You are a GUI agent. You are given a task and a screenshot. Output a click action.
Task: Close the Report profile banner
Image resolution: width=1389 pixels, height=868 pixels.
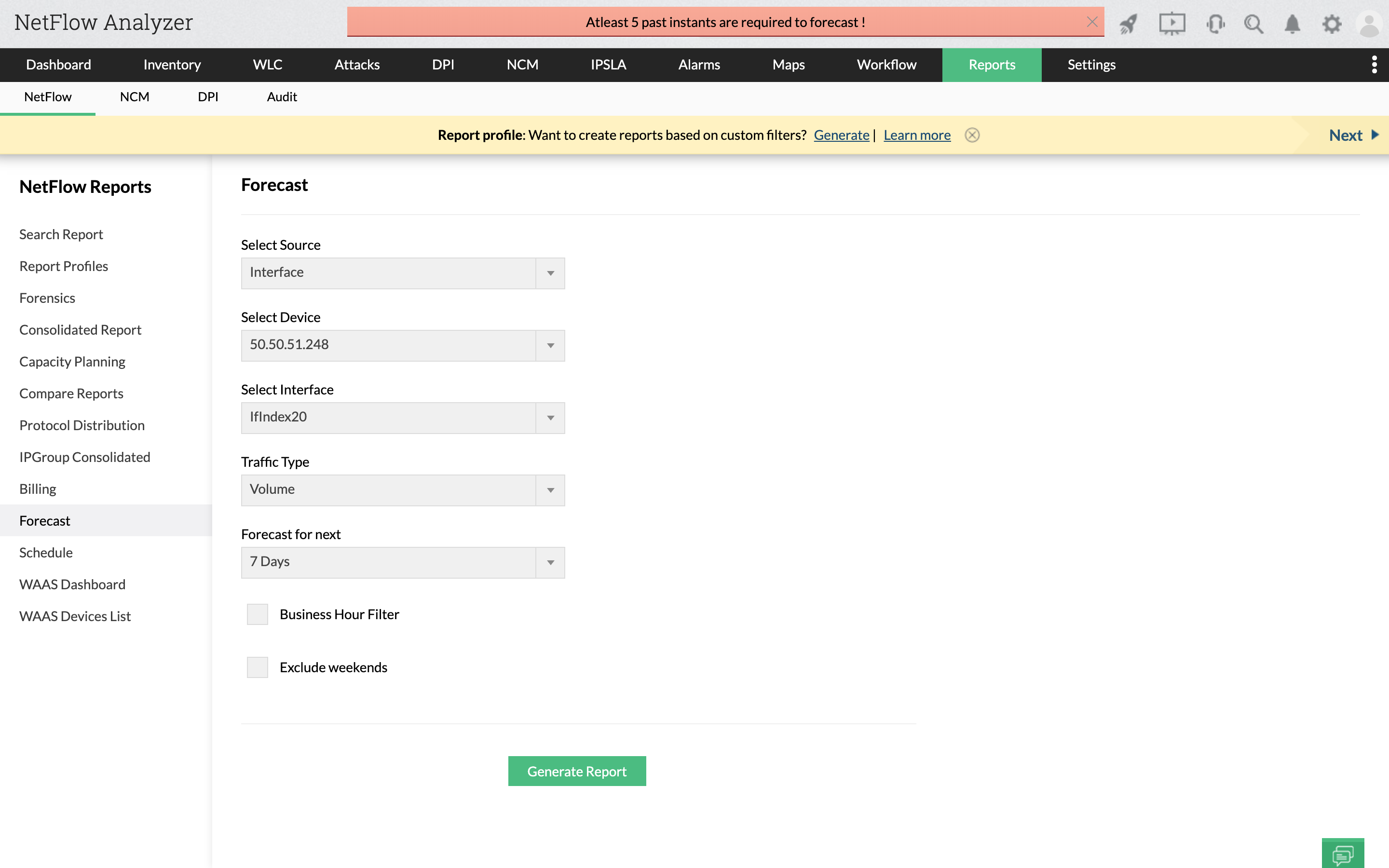click(x=972, y=135)
